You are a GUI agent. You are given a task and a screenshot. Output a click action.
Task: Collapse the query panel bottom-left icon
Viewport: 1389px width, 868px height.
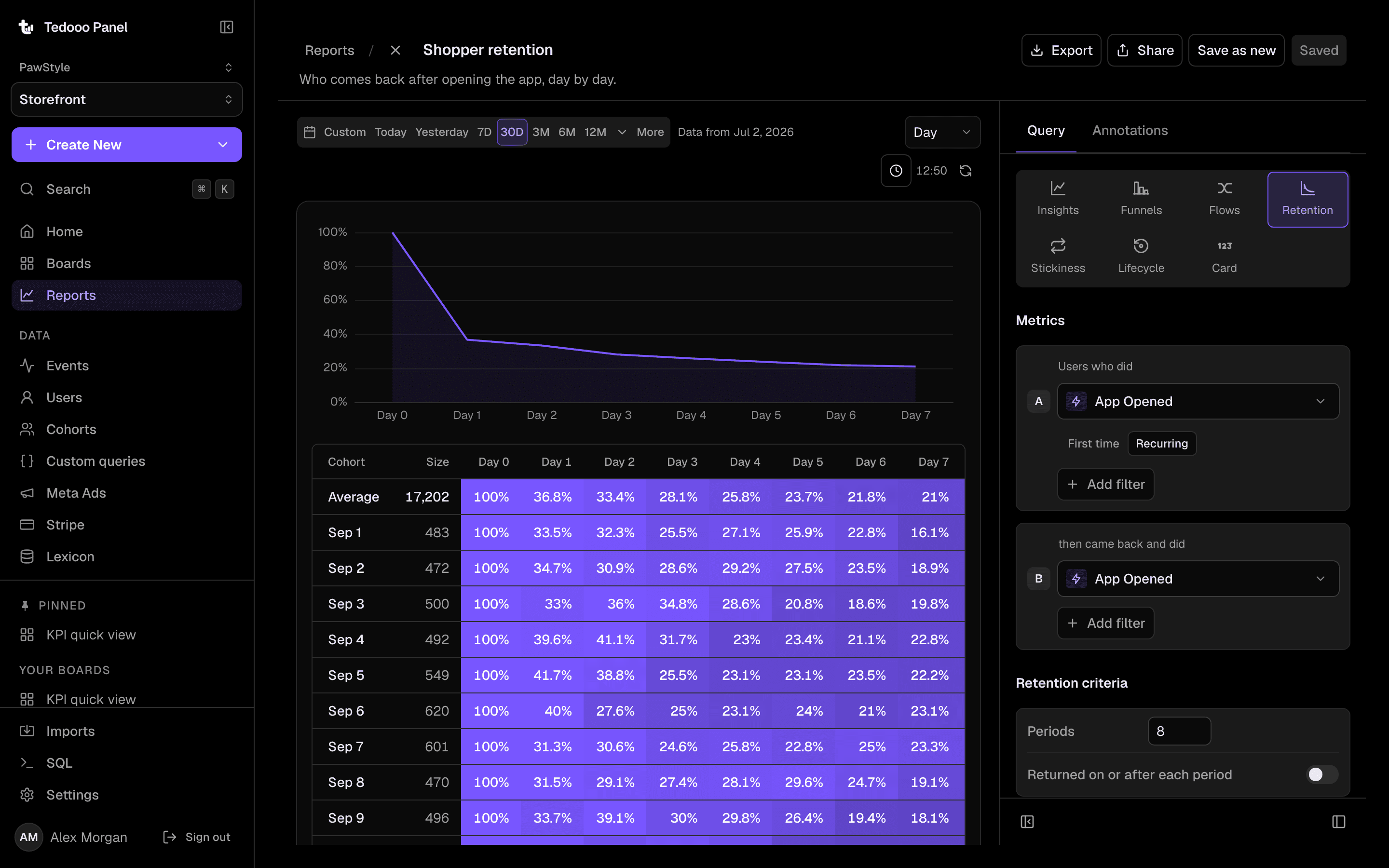click(1027, 822)
